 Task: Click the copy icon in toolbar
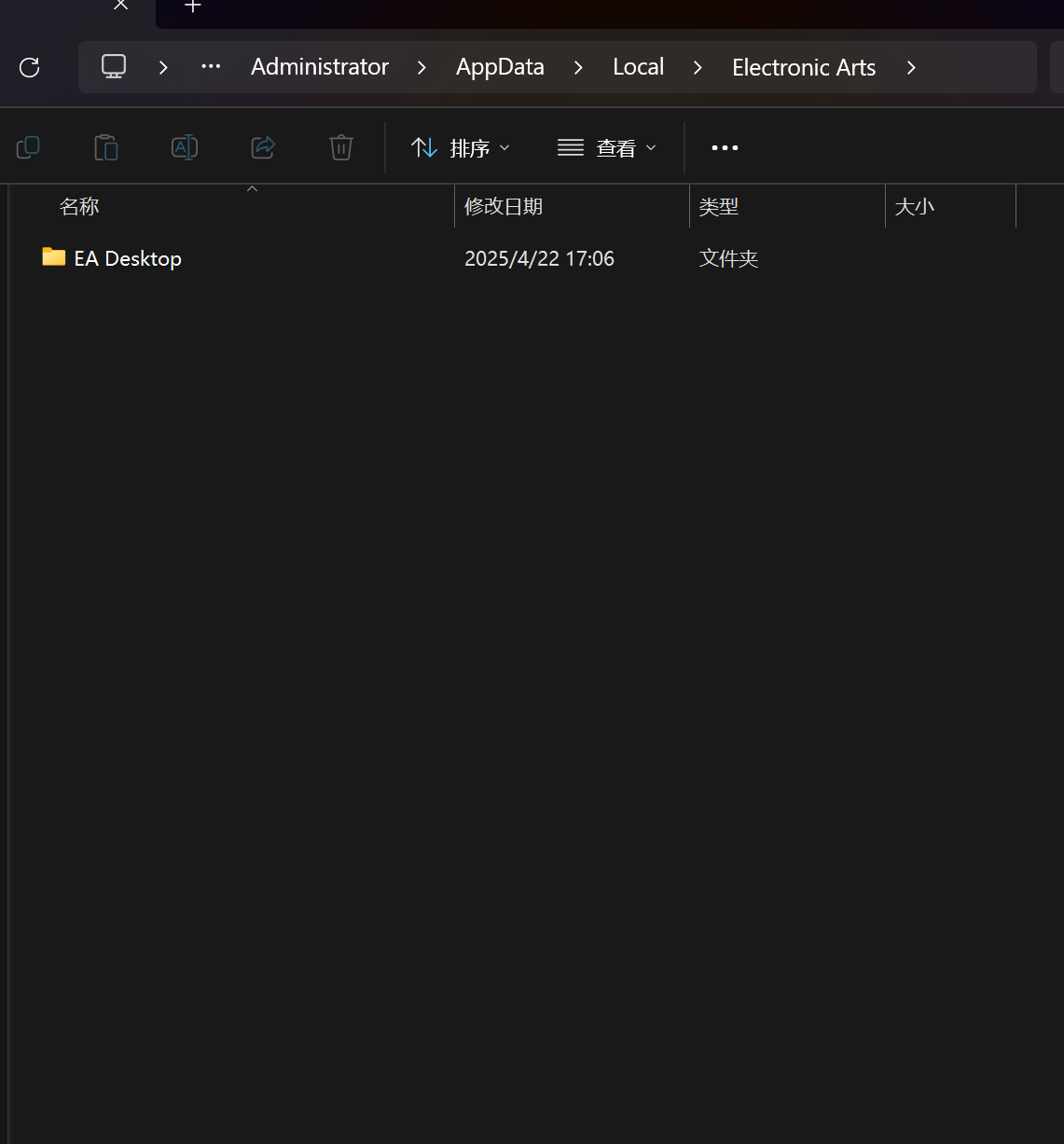point(28,147)
